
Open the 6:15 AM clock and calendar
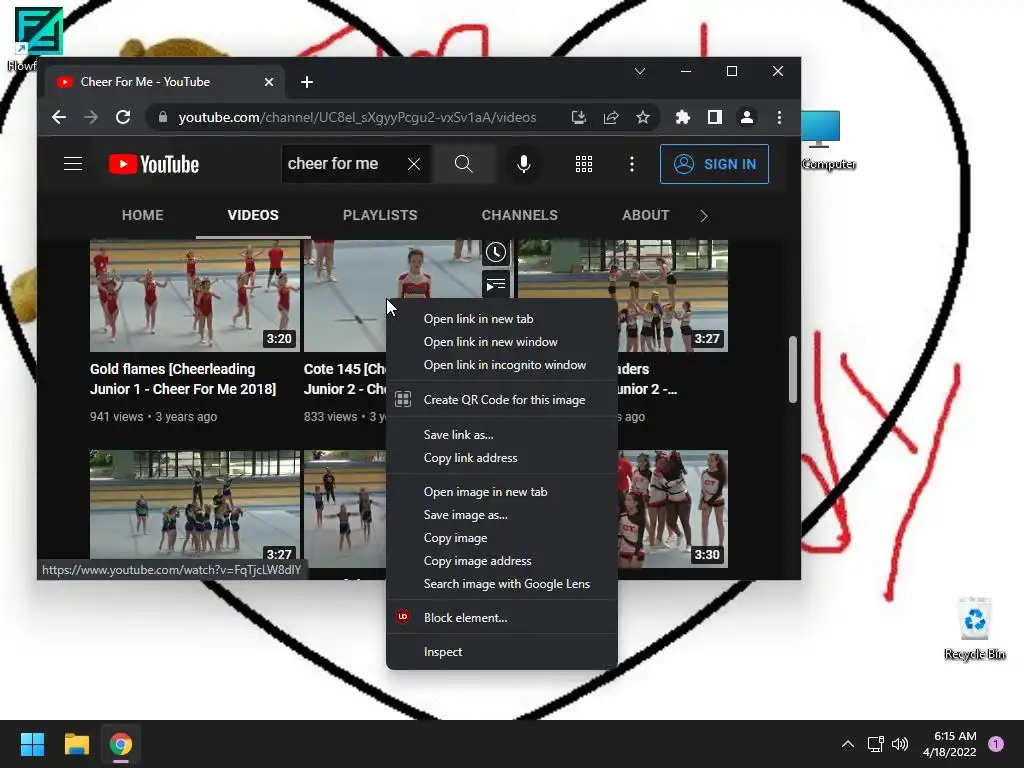(950, 744)
